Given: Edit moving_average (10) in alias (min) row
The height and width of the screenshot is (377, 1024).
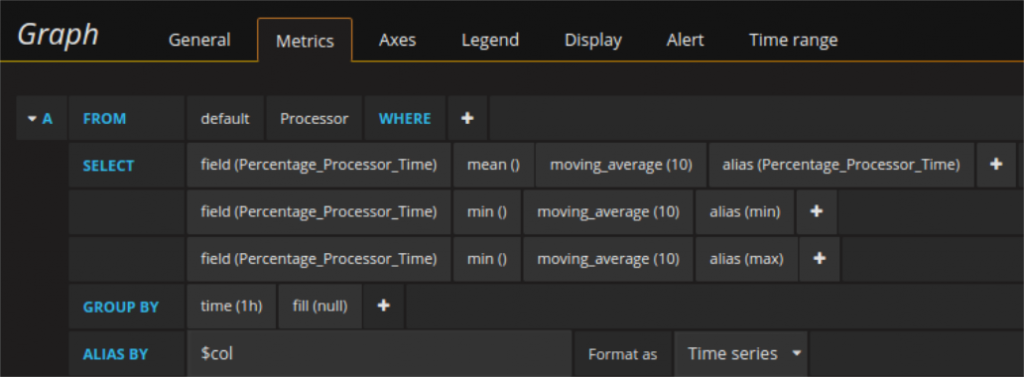Looking at the screenshot, I should point(608,212).
